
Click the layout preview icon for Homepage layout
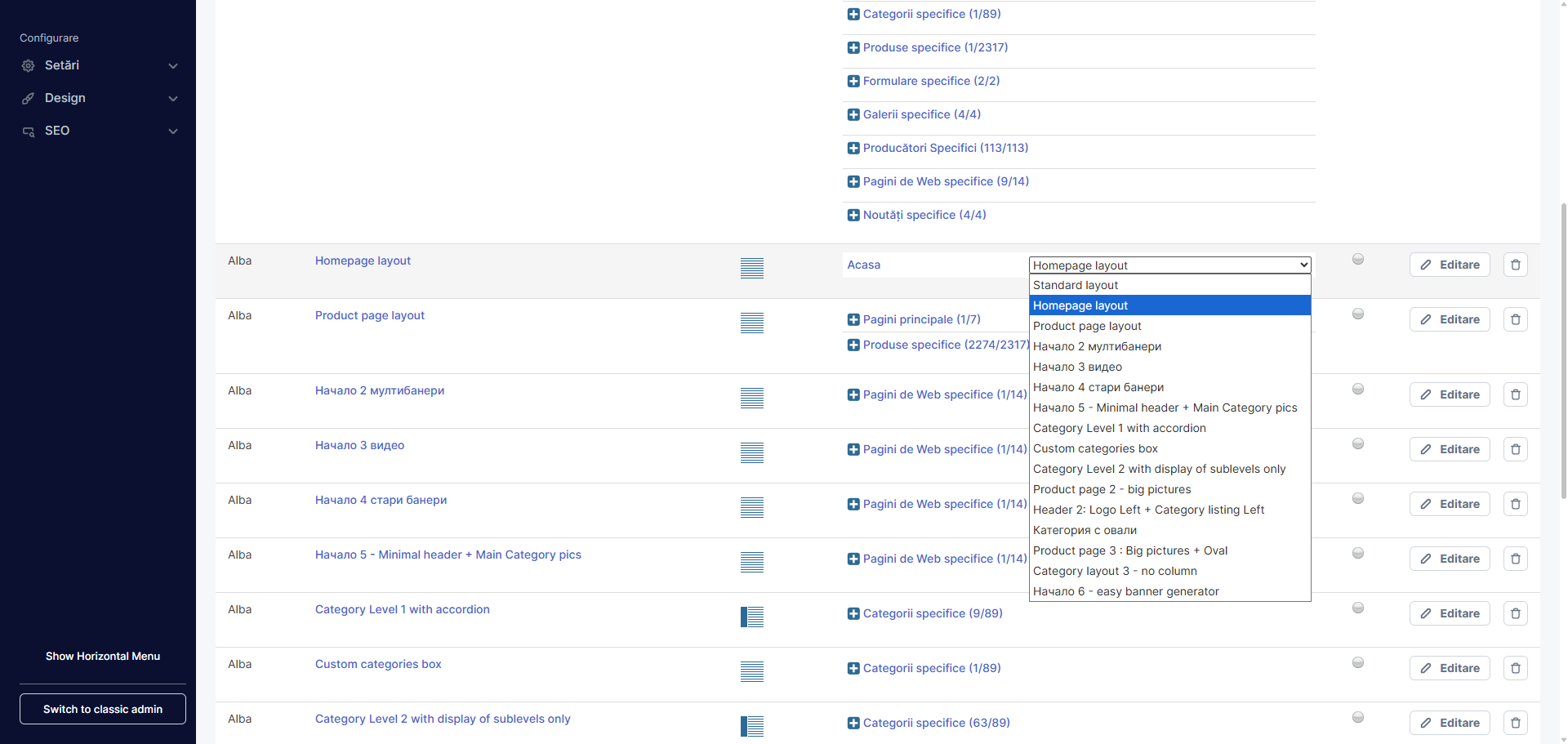pyautogui.click(x=751, y=268)
